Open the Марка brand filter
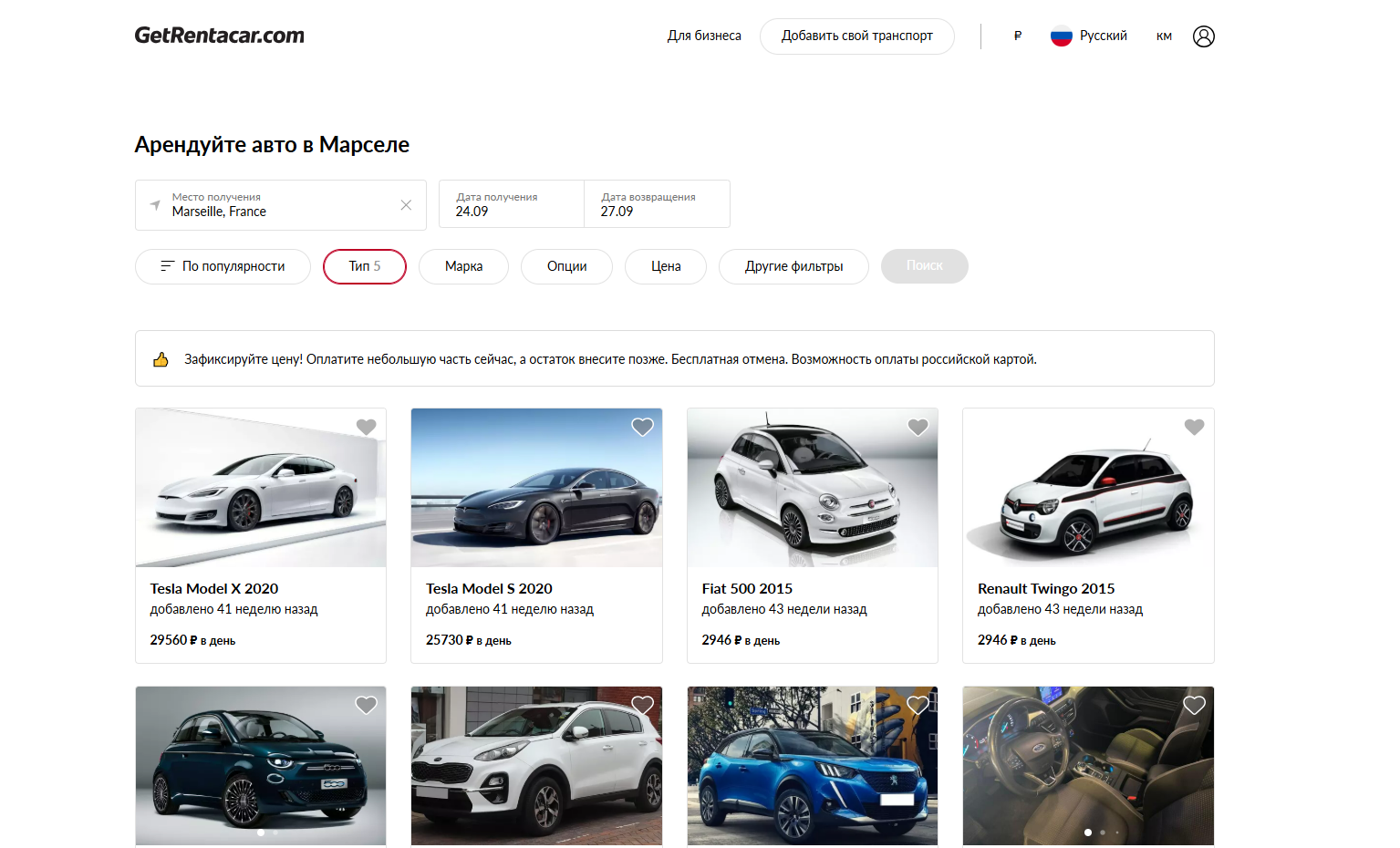The image size is (1400, 848). coord(463,266)
